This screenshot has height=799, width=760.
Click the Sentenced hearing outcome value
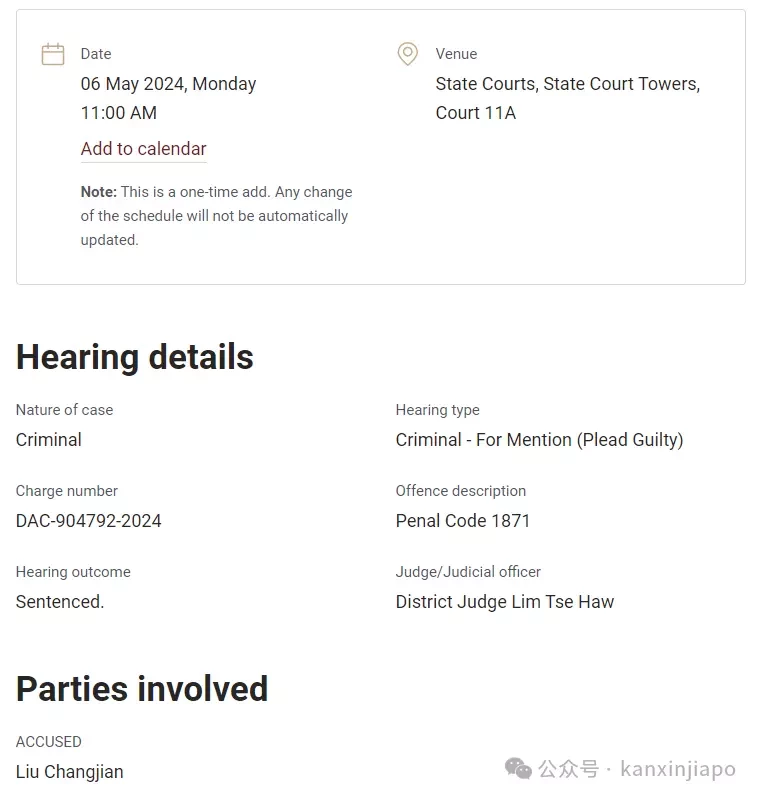60,602
